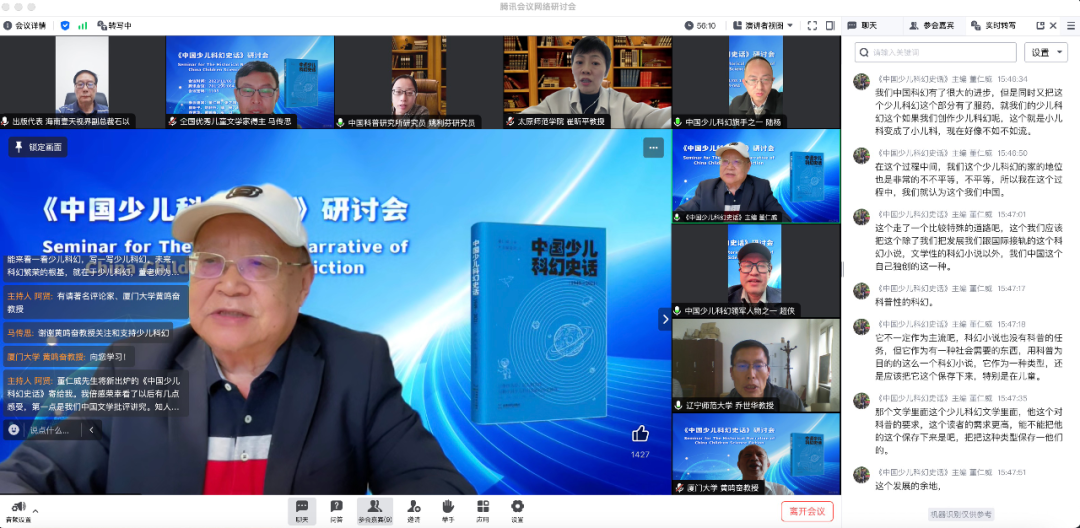This screenshot has width=1080, height=528.
Task: Open the emoji picker smiley icon
Action: [14, 429]
